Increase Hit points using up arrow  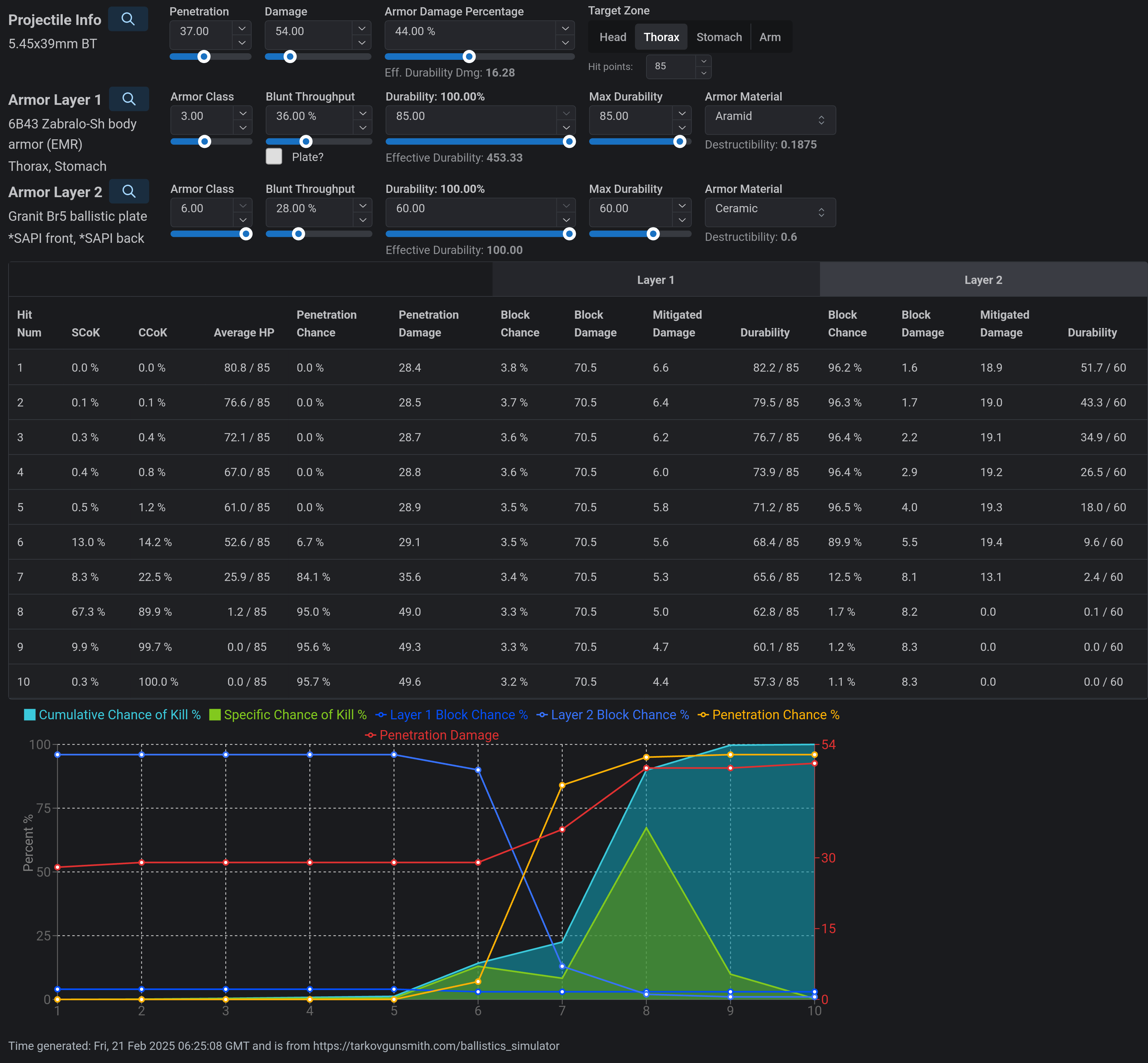[x=704, y=61]
